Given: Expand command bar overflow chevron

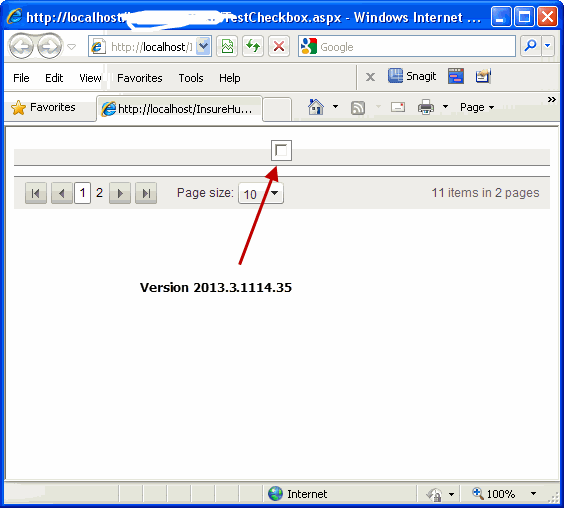Looking at the screenshot, I should tap(551, 100).
